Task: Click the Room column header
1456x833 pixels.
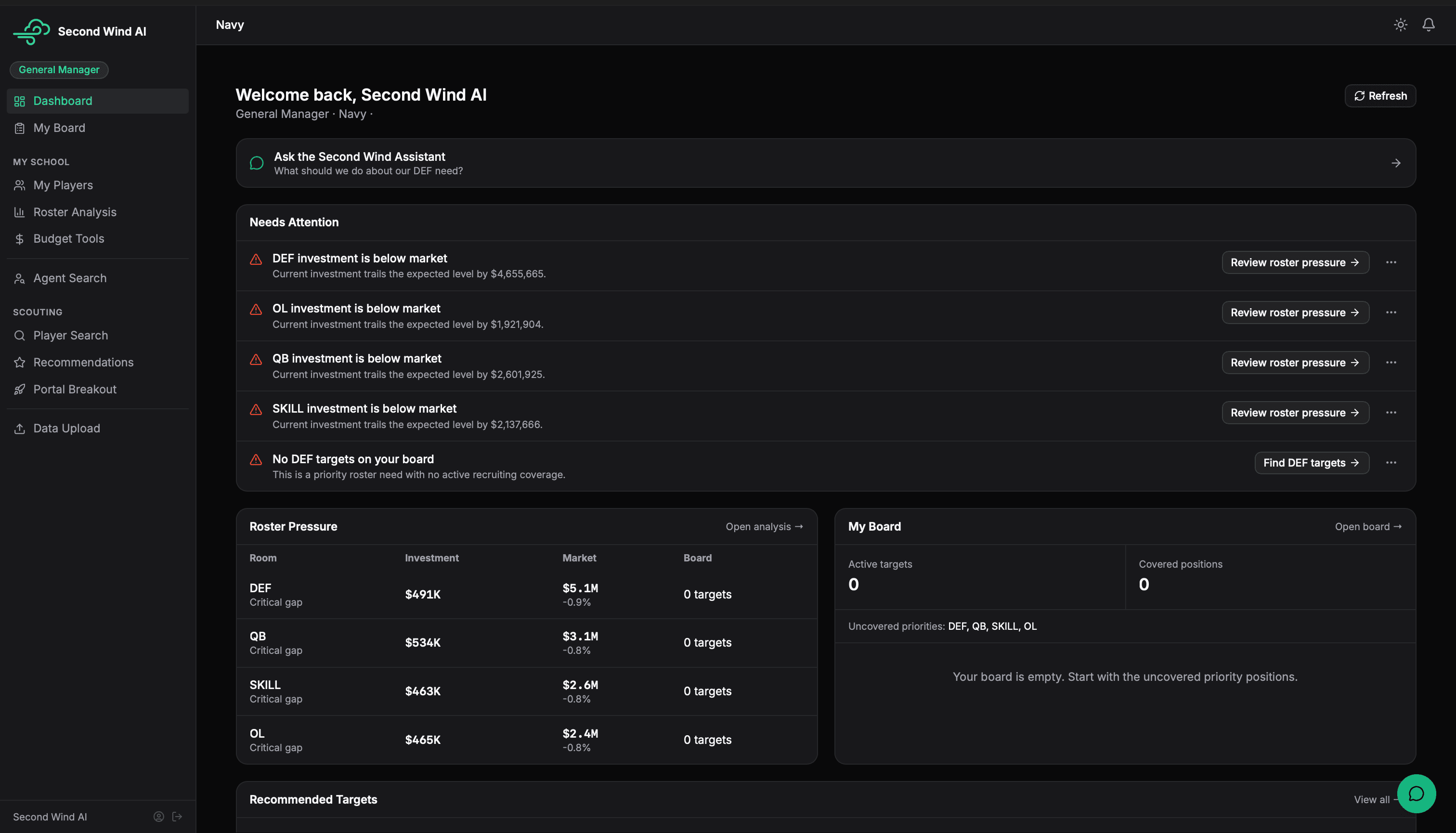Action: pos(262,559)
